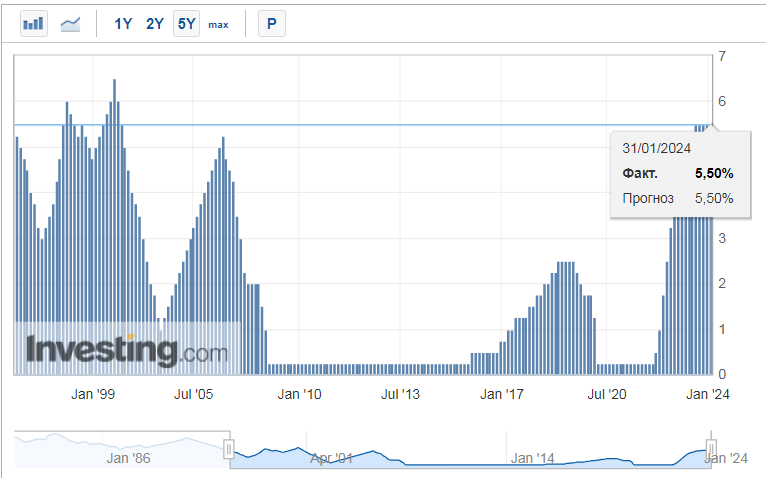Viewport: 766px width, 487px height.
Task: Choose the 5Y time range
Action: pyautogui.click(x=186, y=23)
